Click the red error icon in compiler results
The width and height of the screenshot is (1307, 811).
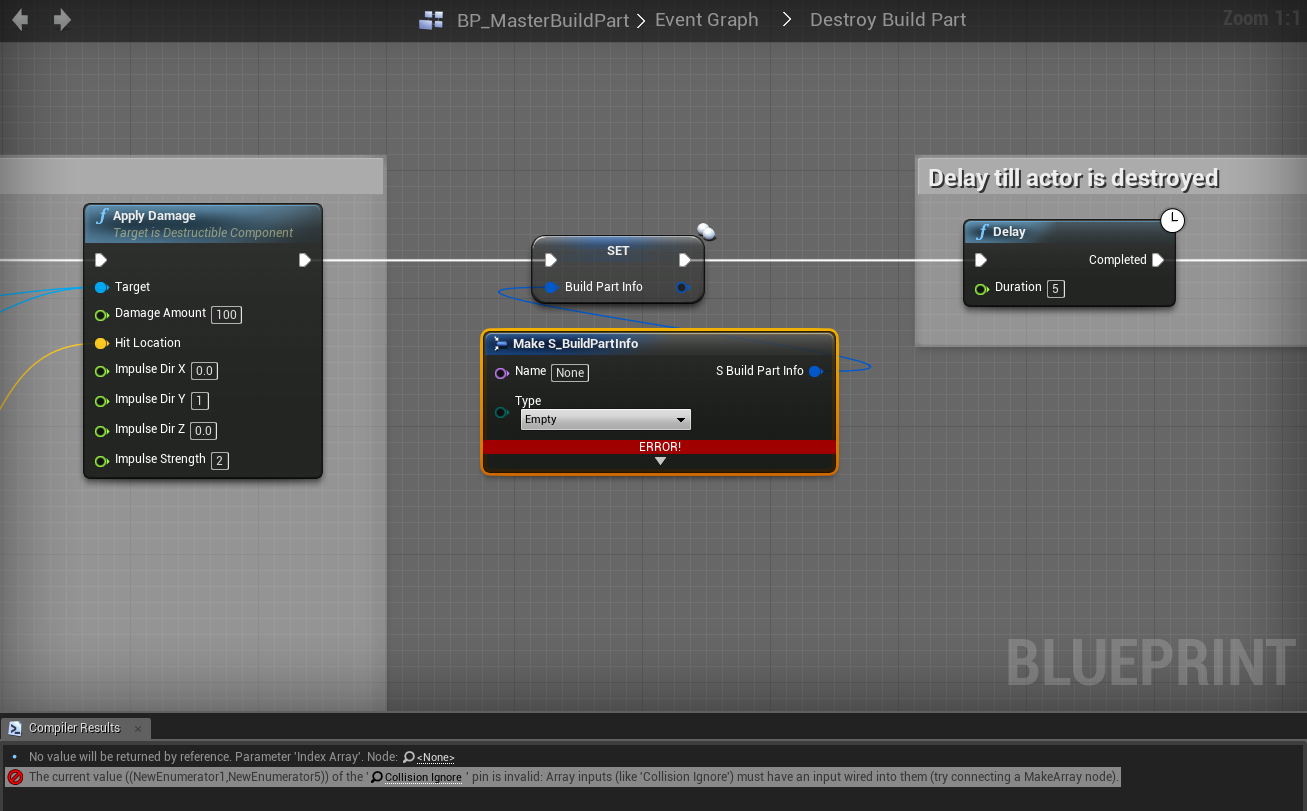[15, 777]
